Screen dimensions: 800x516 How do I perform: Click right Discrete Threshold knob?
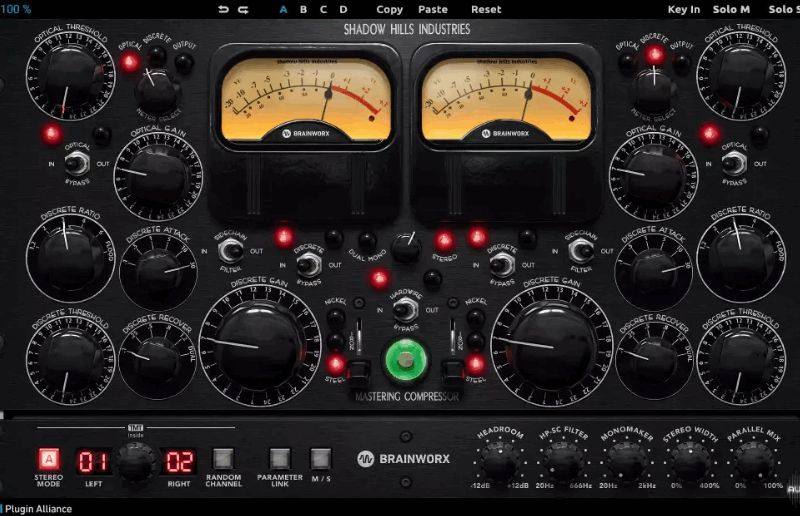click(x=741, y=359)
